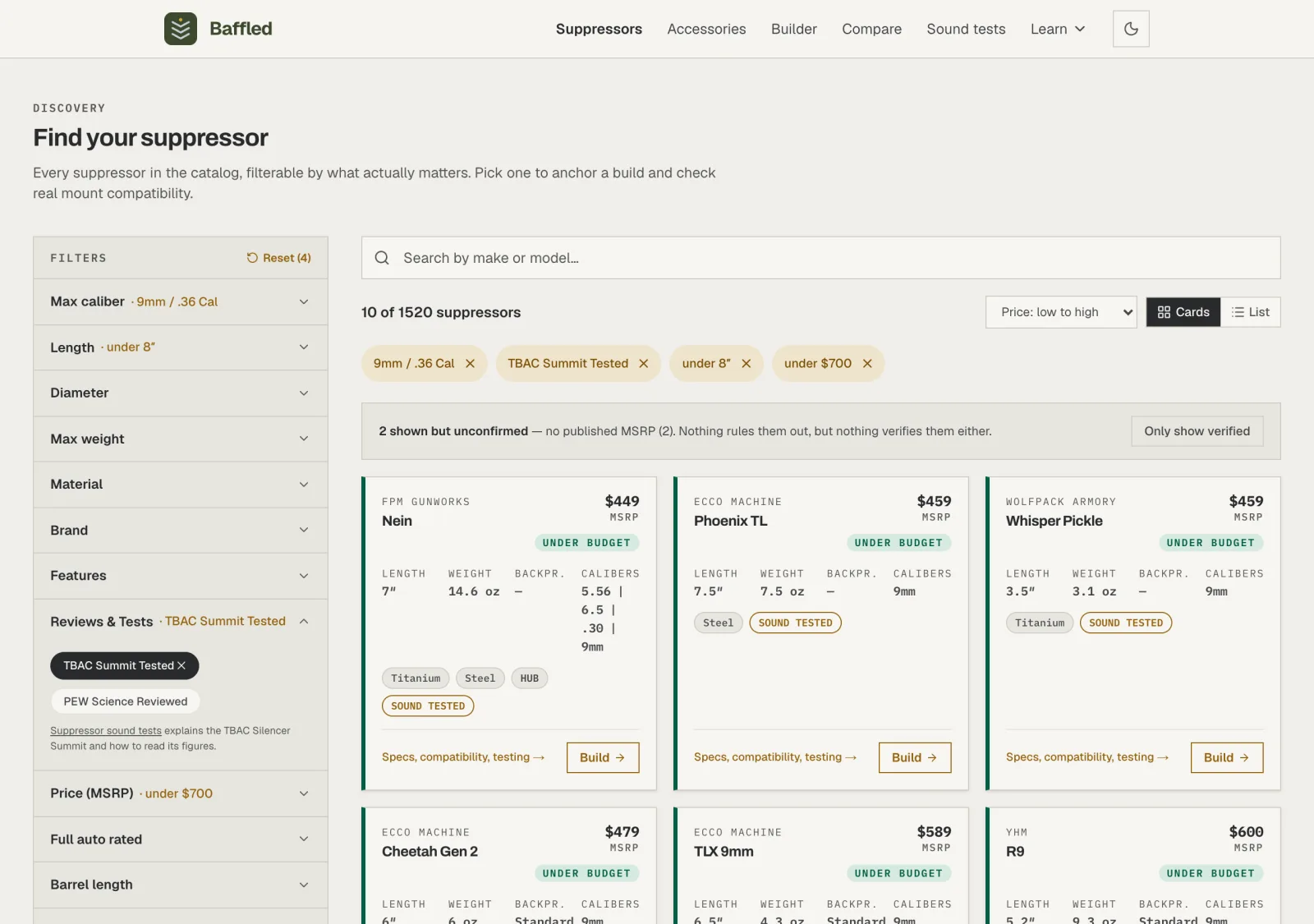Click the $449 price on Nein card
This screenshot has width=1314, height=924.
click(622, 501)
